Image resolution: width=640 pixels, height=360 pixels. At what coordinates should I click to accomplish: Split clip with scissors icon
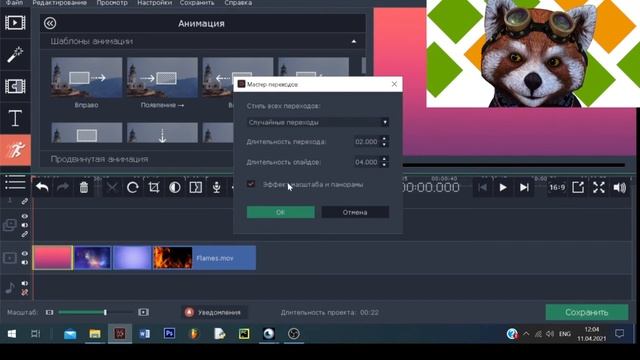point(112,187)
